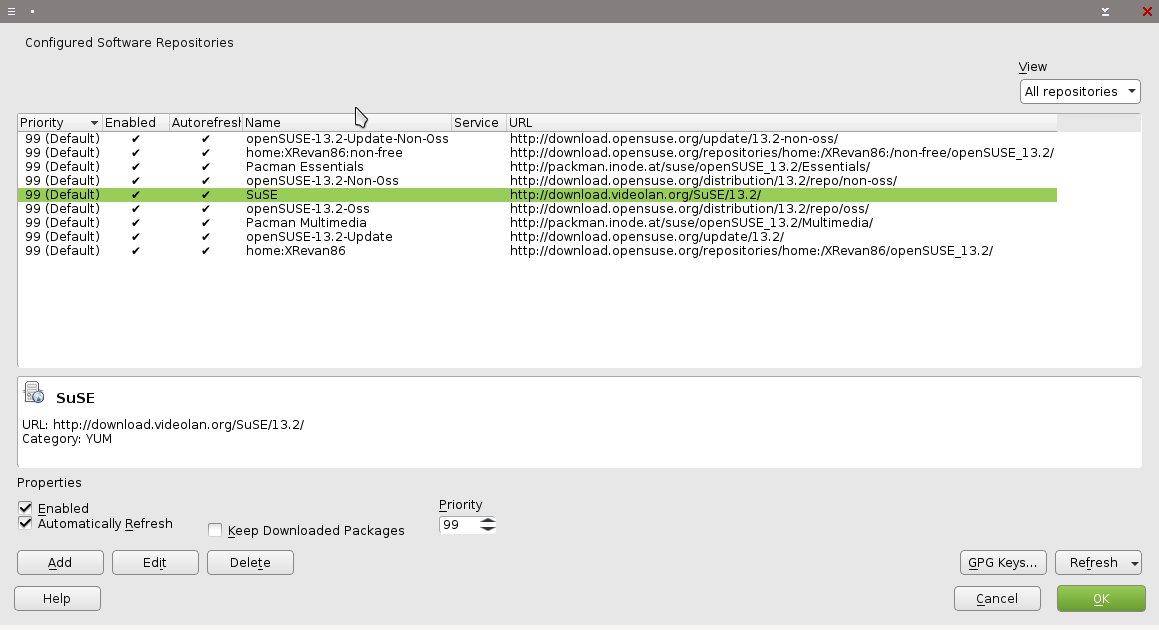Viewport: 1159px width, 630px height.
Task: Open the View All repositories dropdown
Action: point(1080,92)
